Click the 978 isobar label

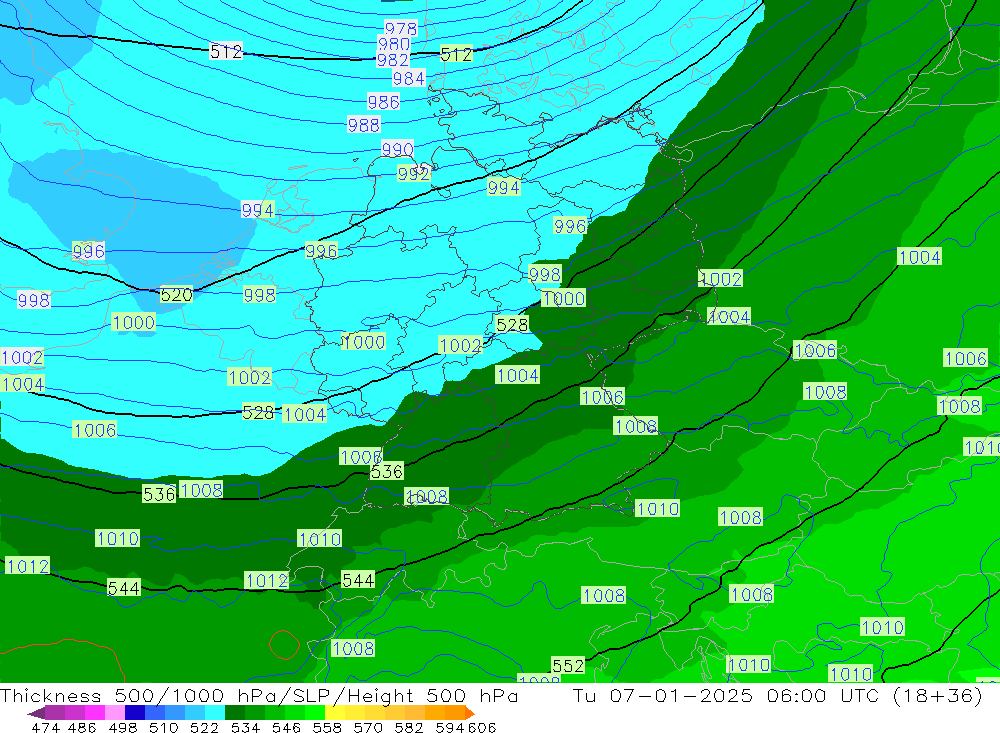(x=401, y=29)
